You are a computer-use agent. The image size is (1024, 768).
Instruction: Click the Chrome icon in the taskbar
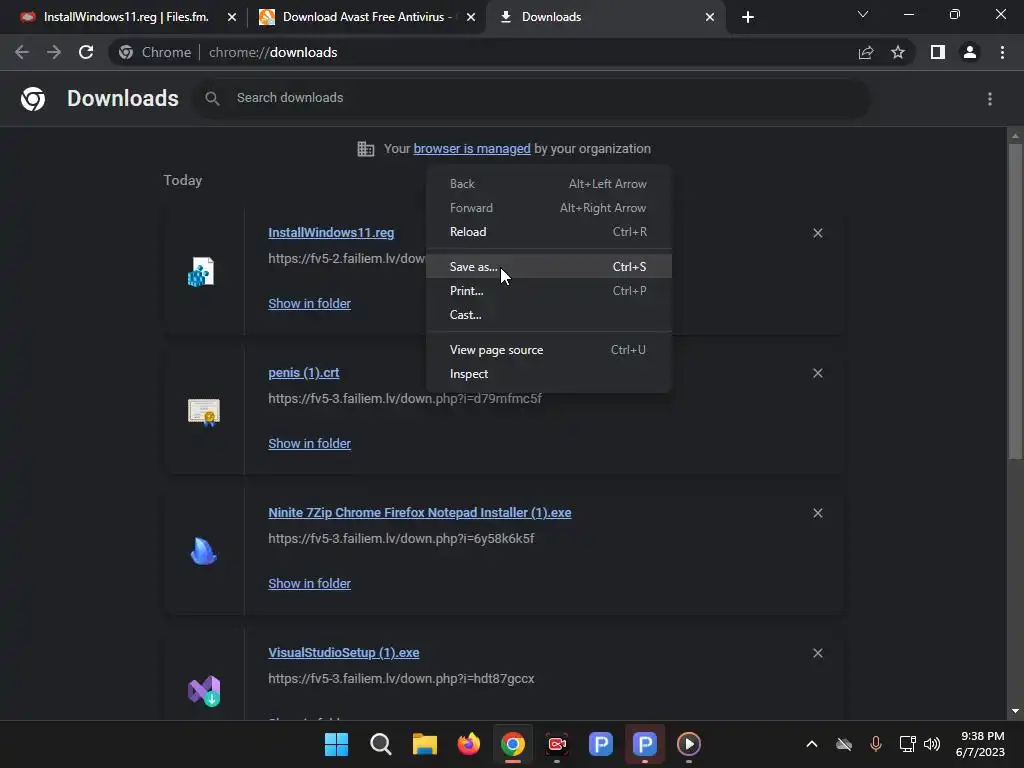point(513,744)
